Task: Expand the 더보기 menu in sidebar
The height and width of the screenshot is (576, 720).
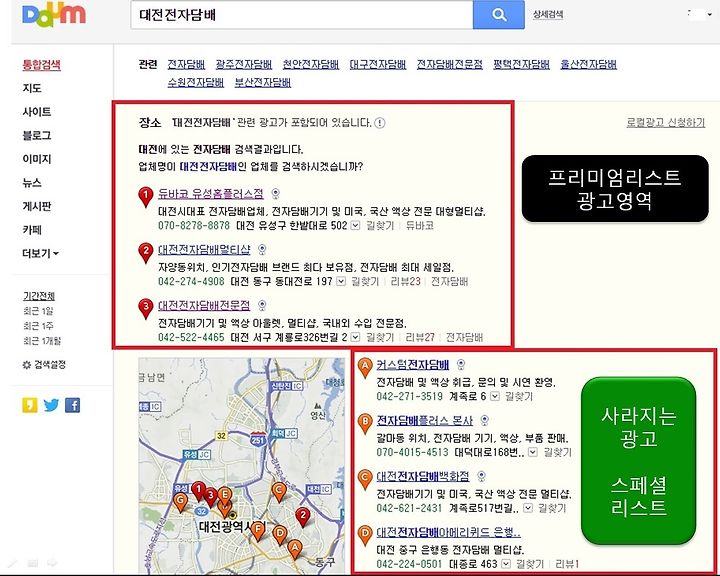Action: [40, 254]
